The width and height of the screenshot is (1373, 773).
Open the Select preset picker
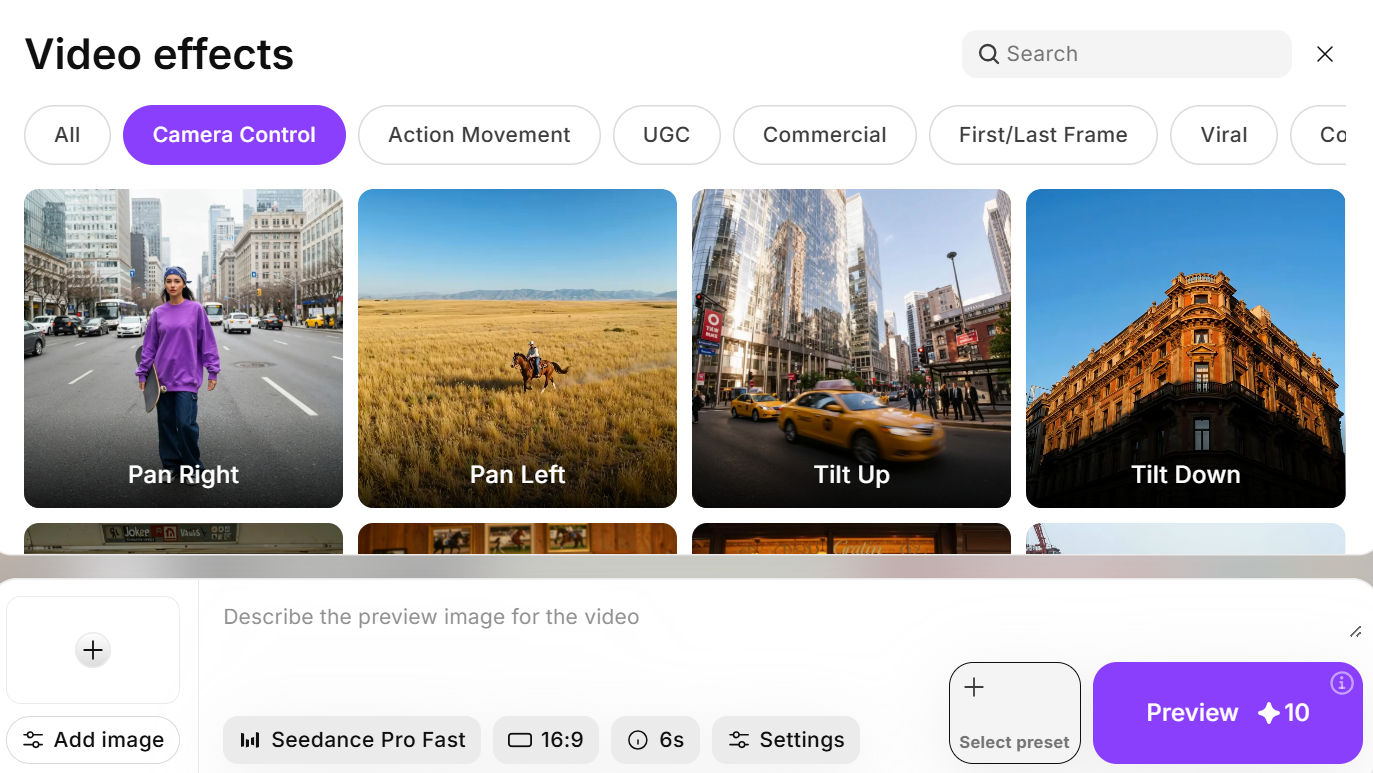pyautogui.click(x=1014, y=713)
